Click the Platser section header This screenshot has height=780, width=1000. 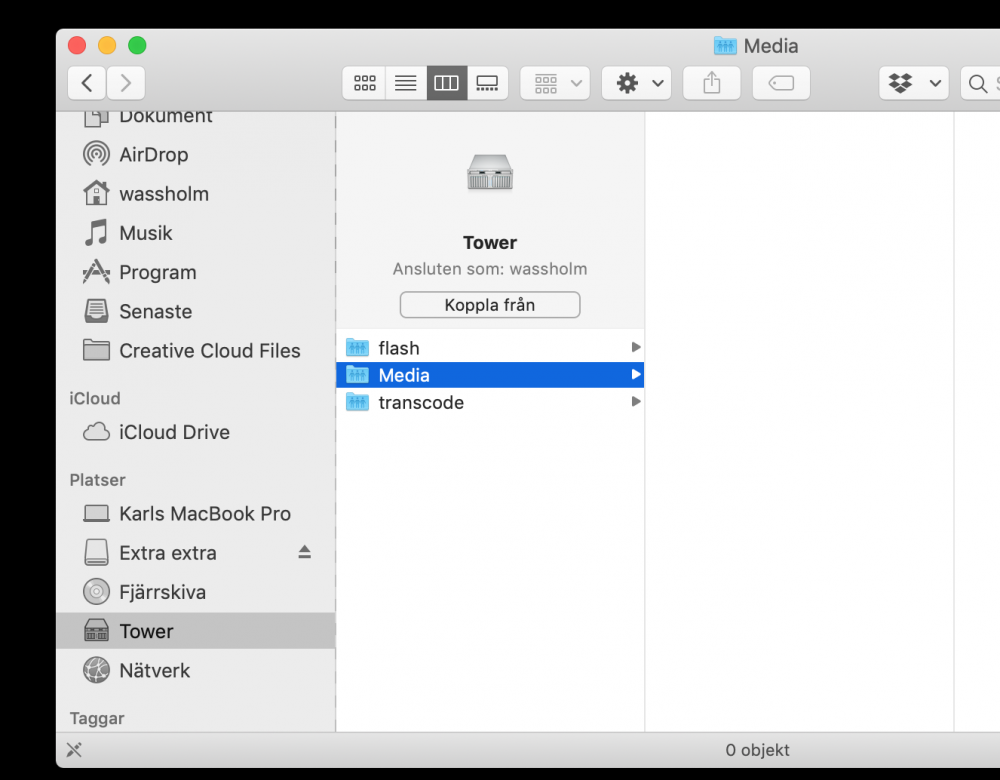[98, 480]
